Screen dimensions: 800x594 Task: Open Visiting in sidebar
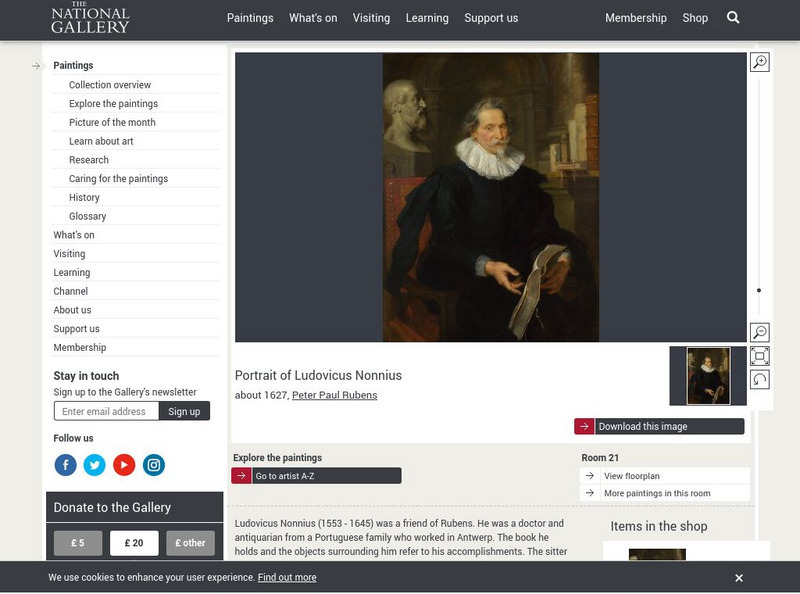pyautogui.click(x=69, y=254)
